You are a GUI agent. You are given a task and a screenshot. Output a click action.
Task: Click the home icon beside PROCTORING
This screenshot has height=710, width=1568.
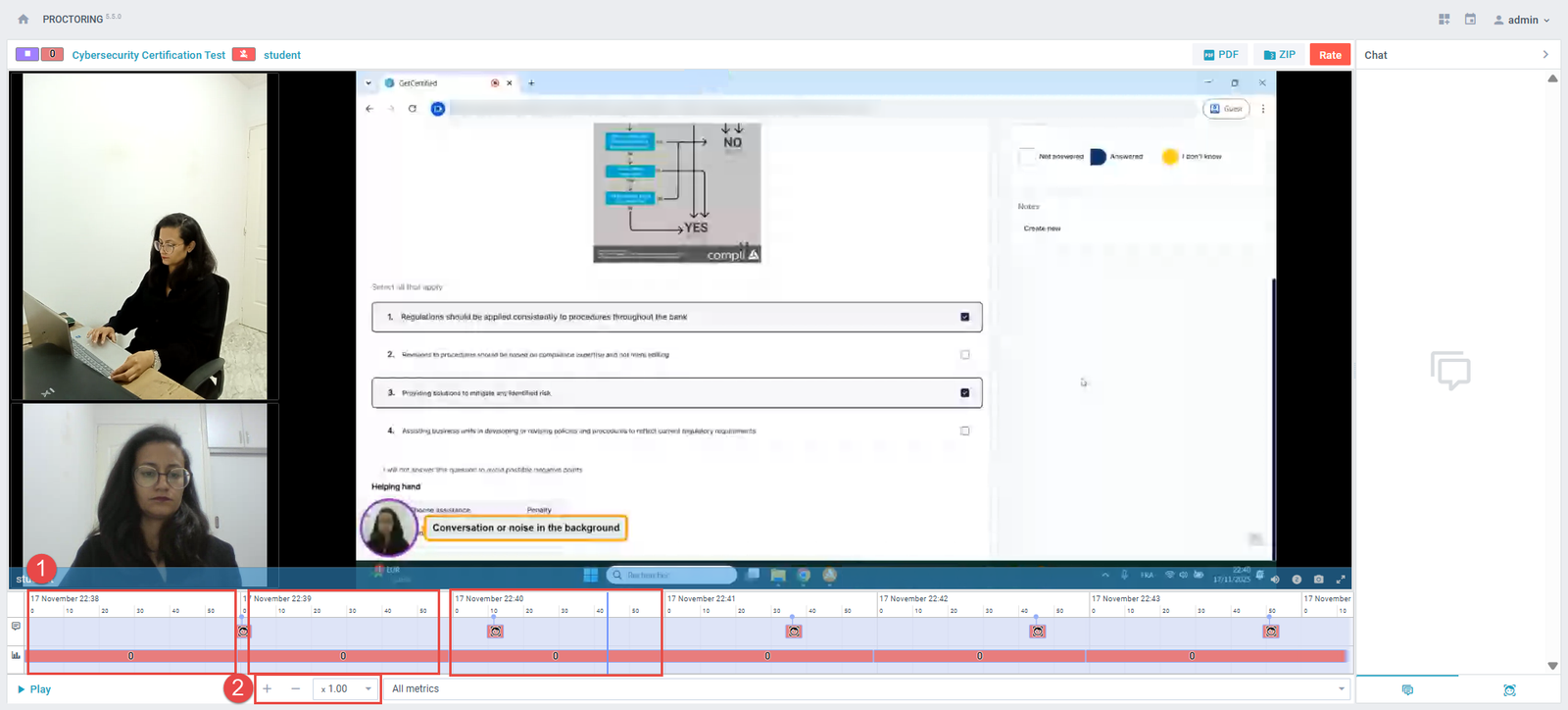tap(24, 20)
